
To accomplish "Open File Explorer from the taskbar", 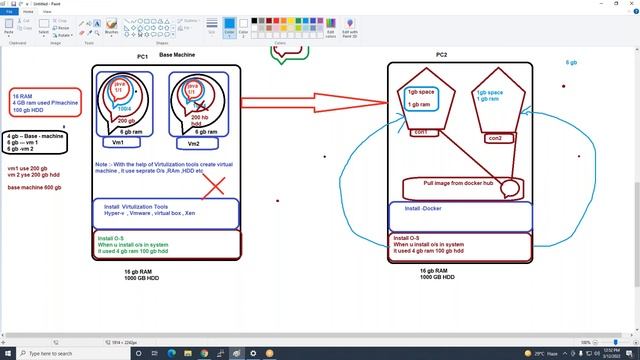I will click(x=188, y=353).
